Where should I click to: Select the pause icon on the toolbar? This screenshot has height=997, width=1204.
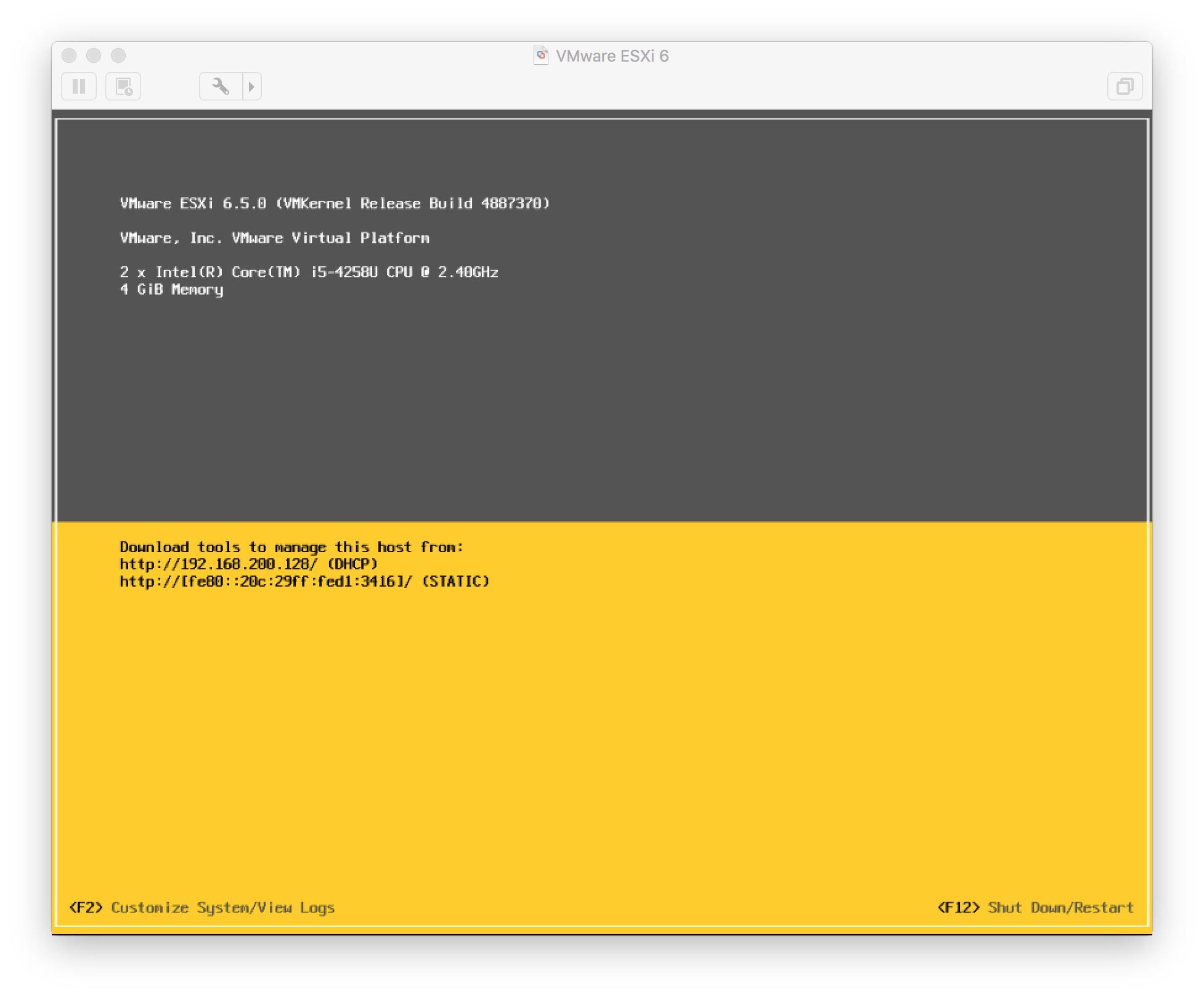point(78,86)
